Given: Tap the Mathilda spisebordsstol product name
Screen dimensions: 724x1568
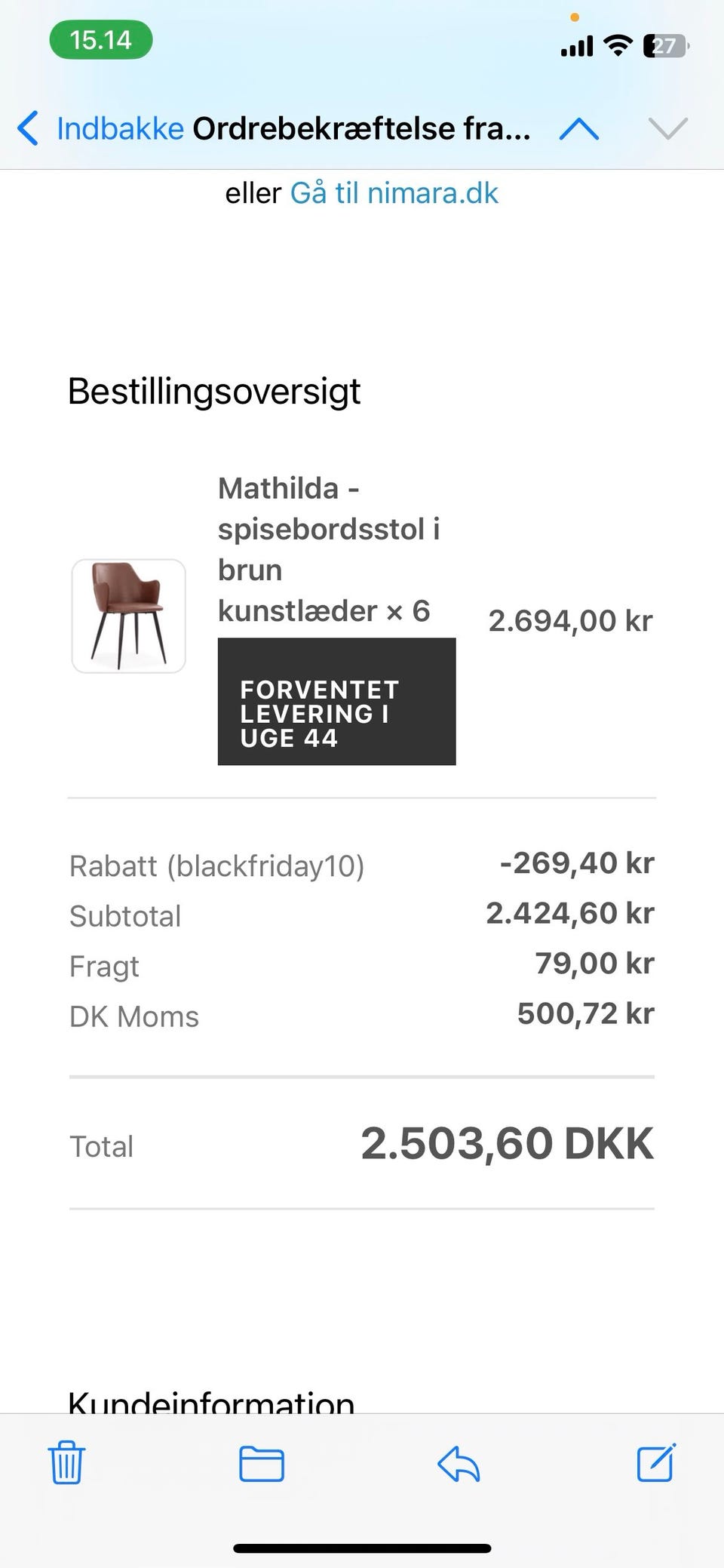Looking at the screenshot, I should coord(329,549).
